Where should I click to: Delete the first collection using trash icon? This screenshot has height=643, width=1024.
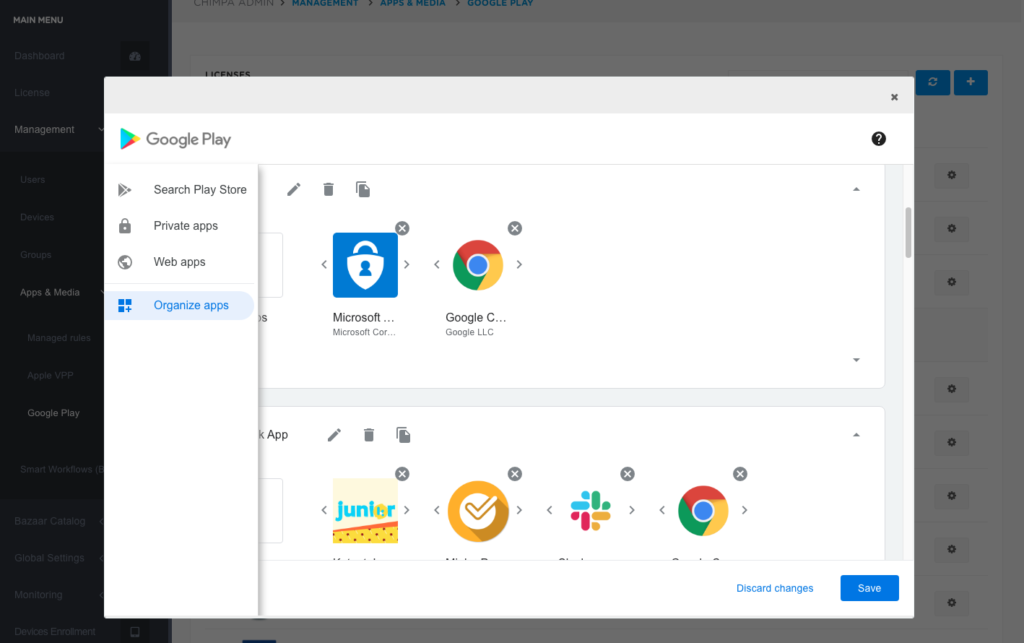tap(328, 189)
